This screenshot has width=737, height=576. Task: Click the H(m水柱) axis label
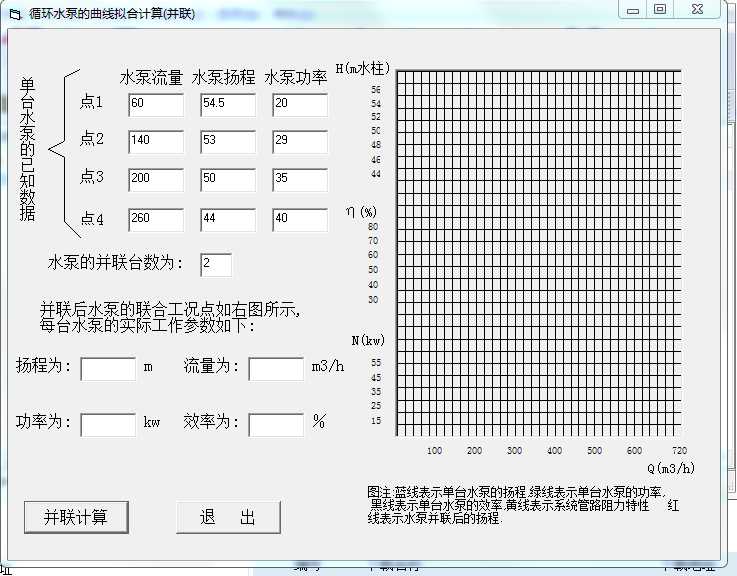[362, 69]
